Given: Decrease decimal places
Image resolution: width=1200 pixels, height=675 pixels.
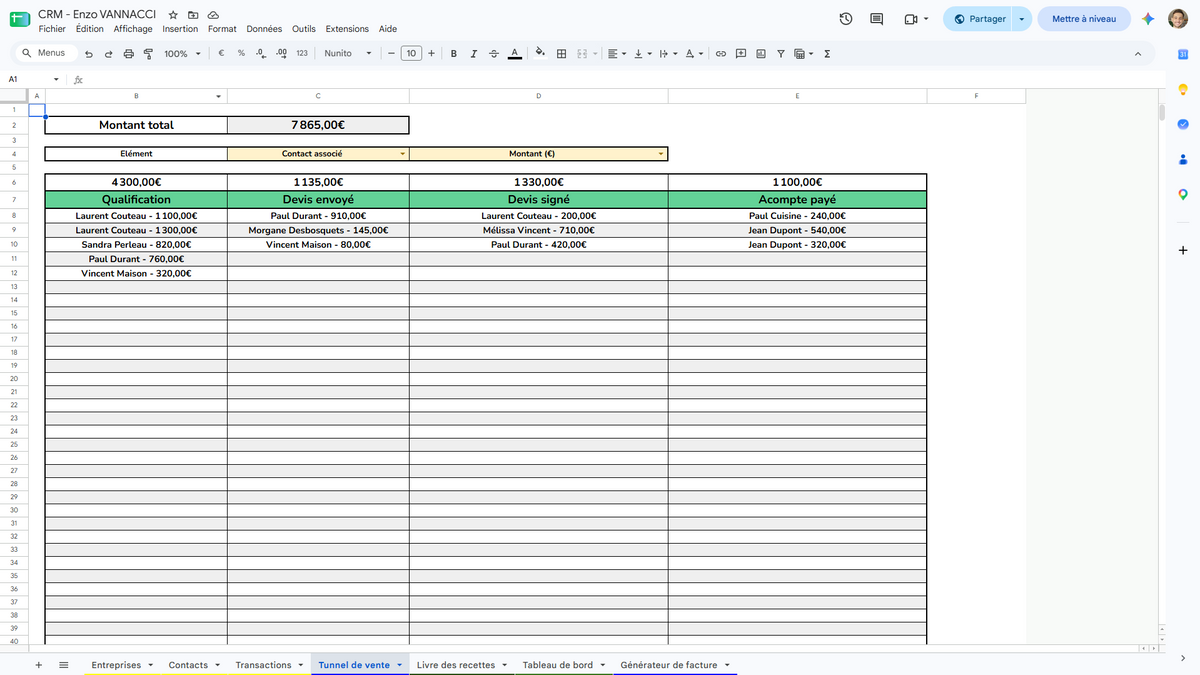Looking at the screenshot, I should click(261, 53).
